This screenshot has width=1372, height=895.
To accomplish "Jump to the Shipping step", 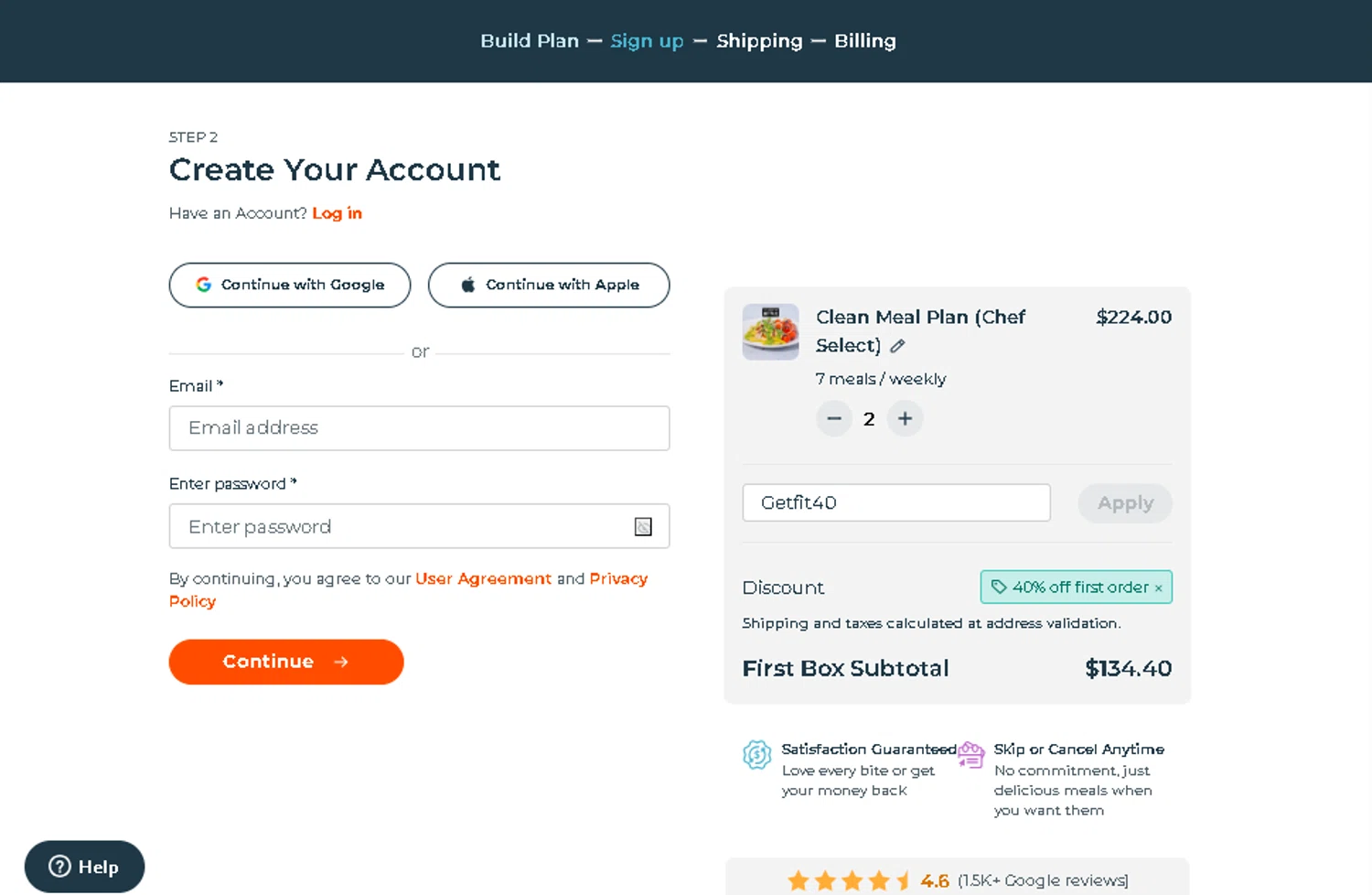I will 759,41.
